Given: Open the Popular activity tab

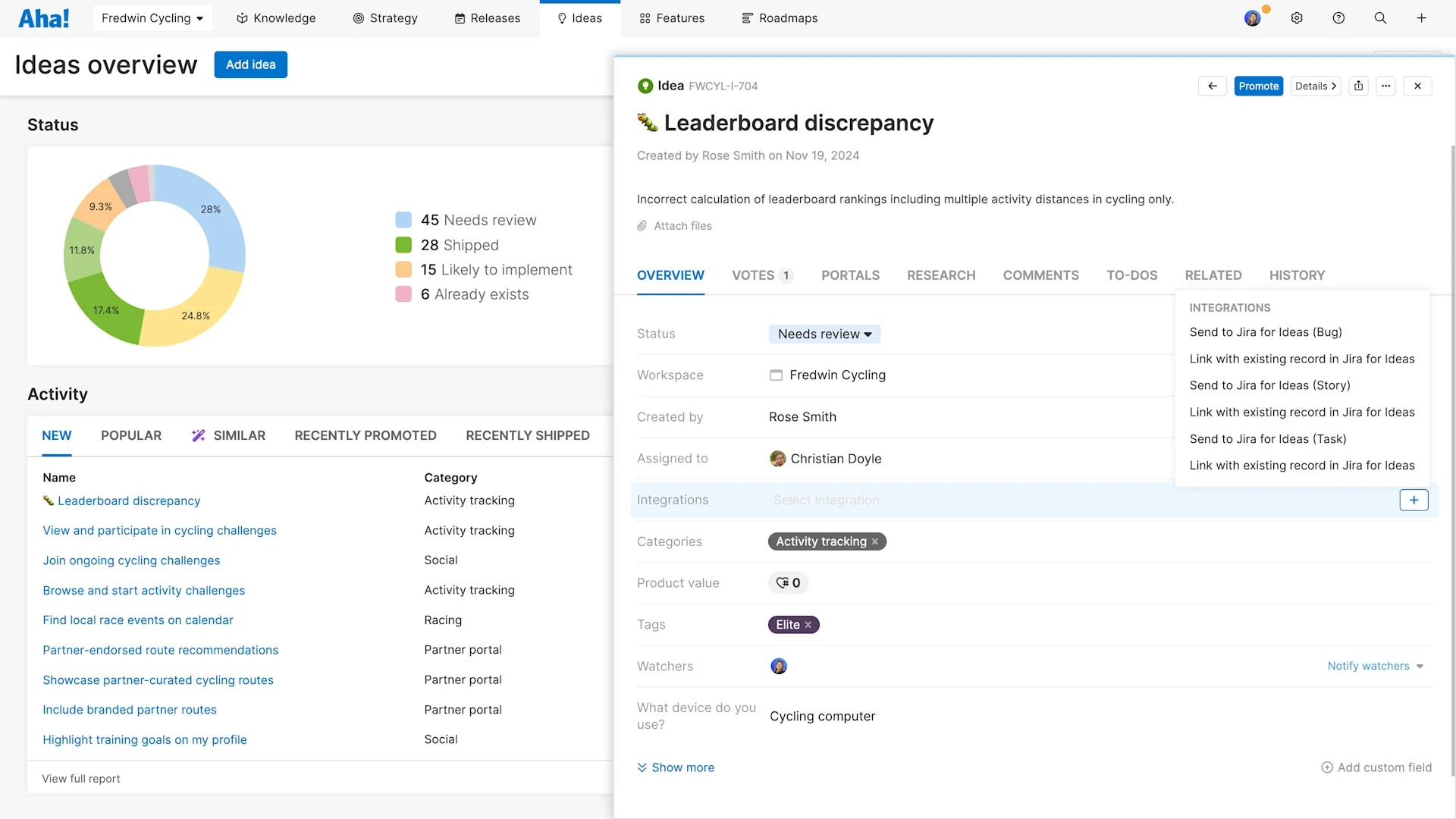Looking at the screenshot, I should click(x=131, y=435).
